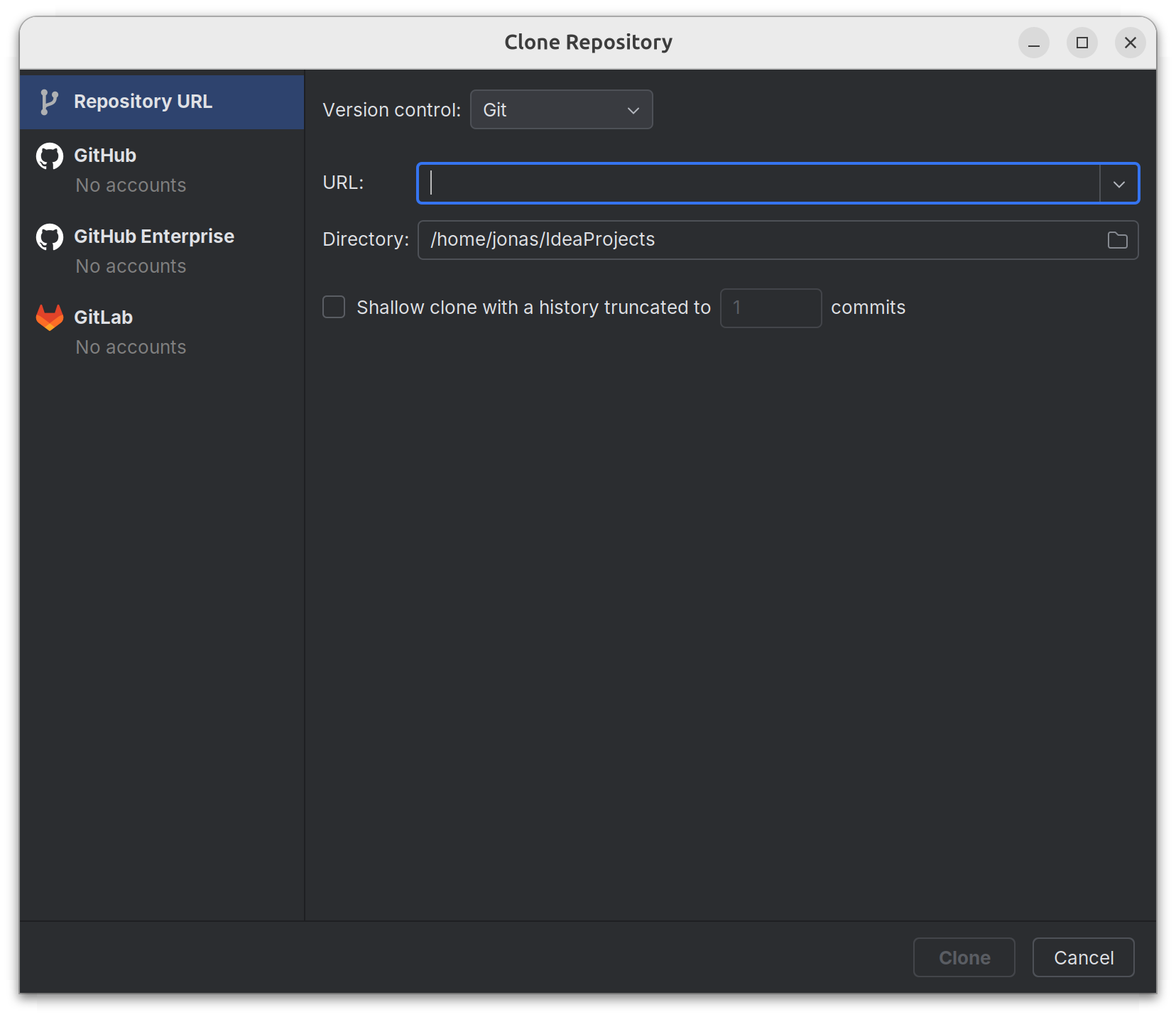Open the Version control Git dropdown
The height and width of the screenshot is (1017, 1176).
click(561, 110)
